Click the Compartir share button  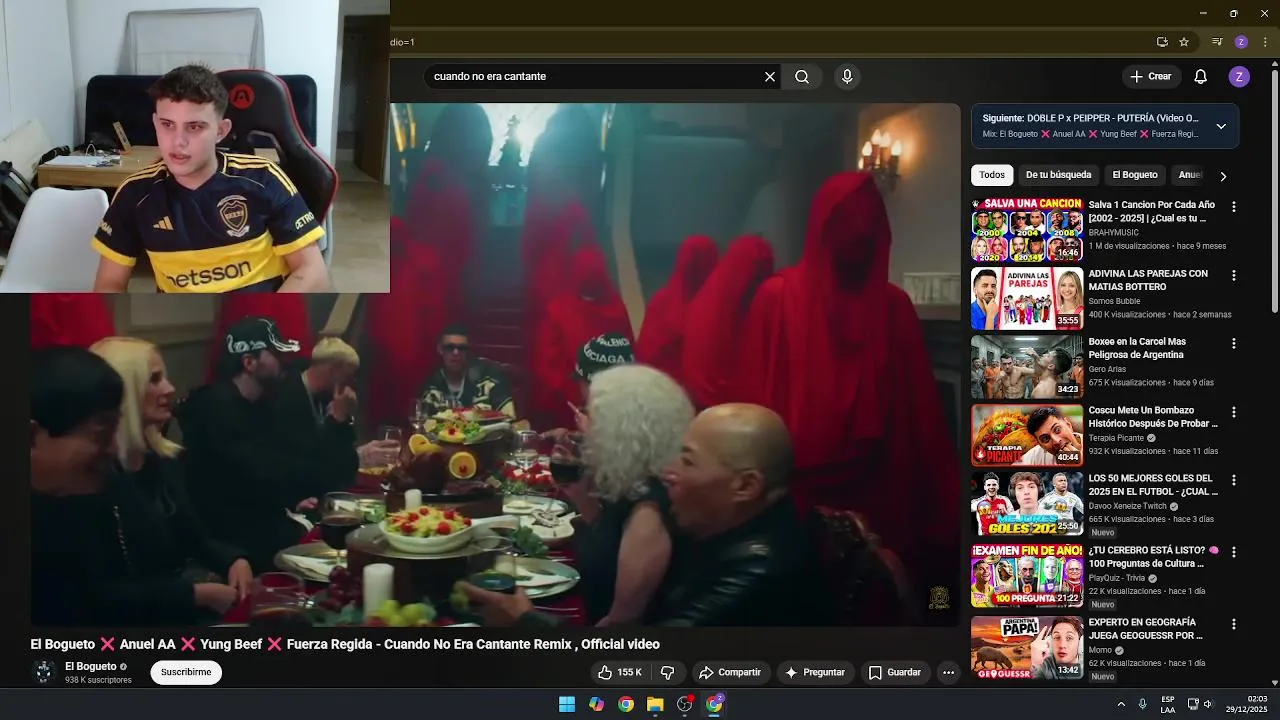coord(730,672)
